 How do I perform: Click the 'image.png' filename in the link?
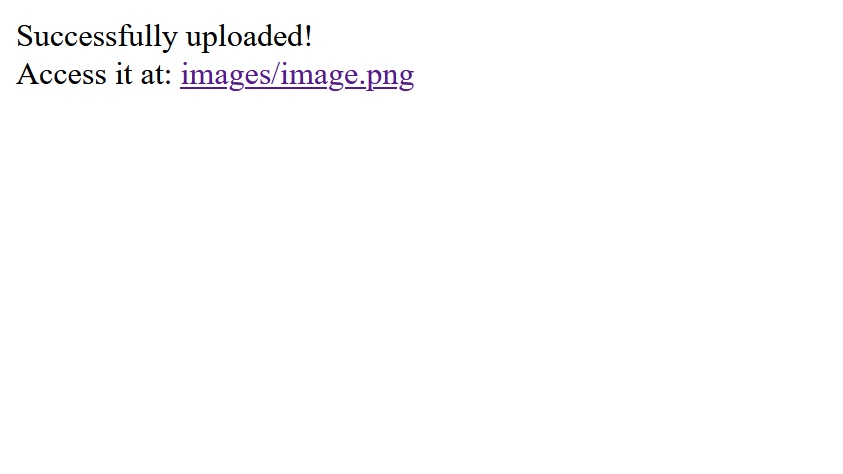347,74
